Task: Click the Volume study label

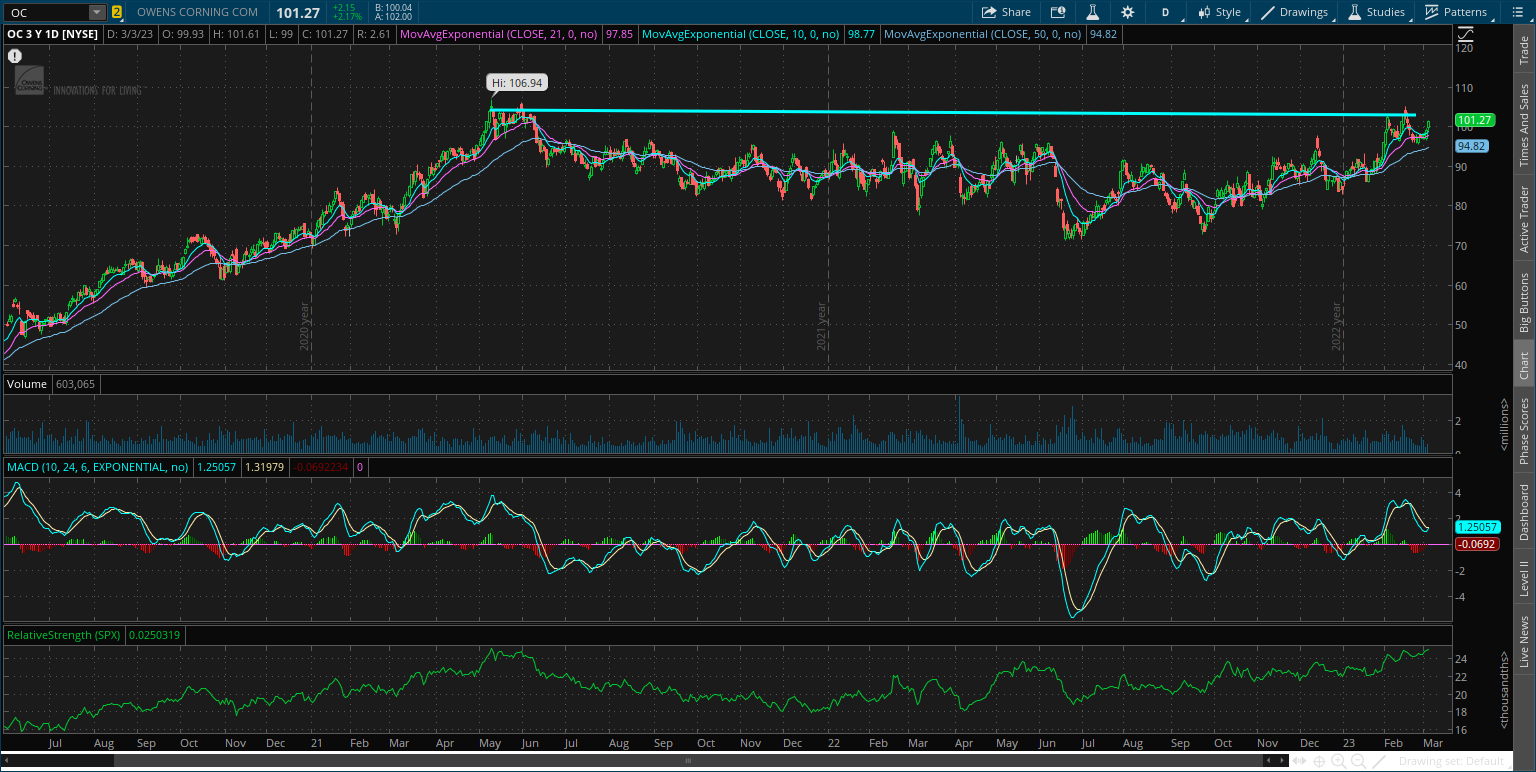Action: click(x=27, y=384)
